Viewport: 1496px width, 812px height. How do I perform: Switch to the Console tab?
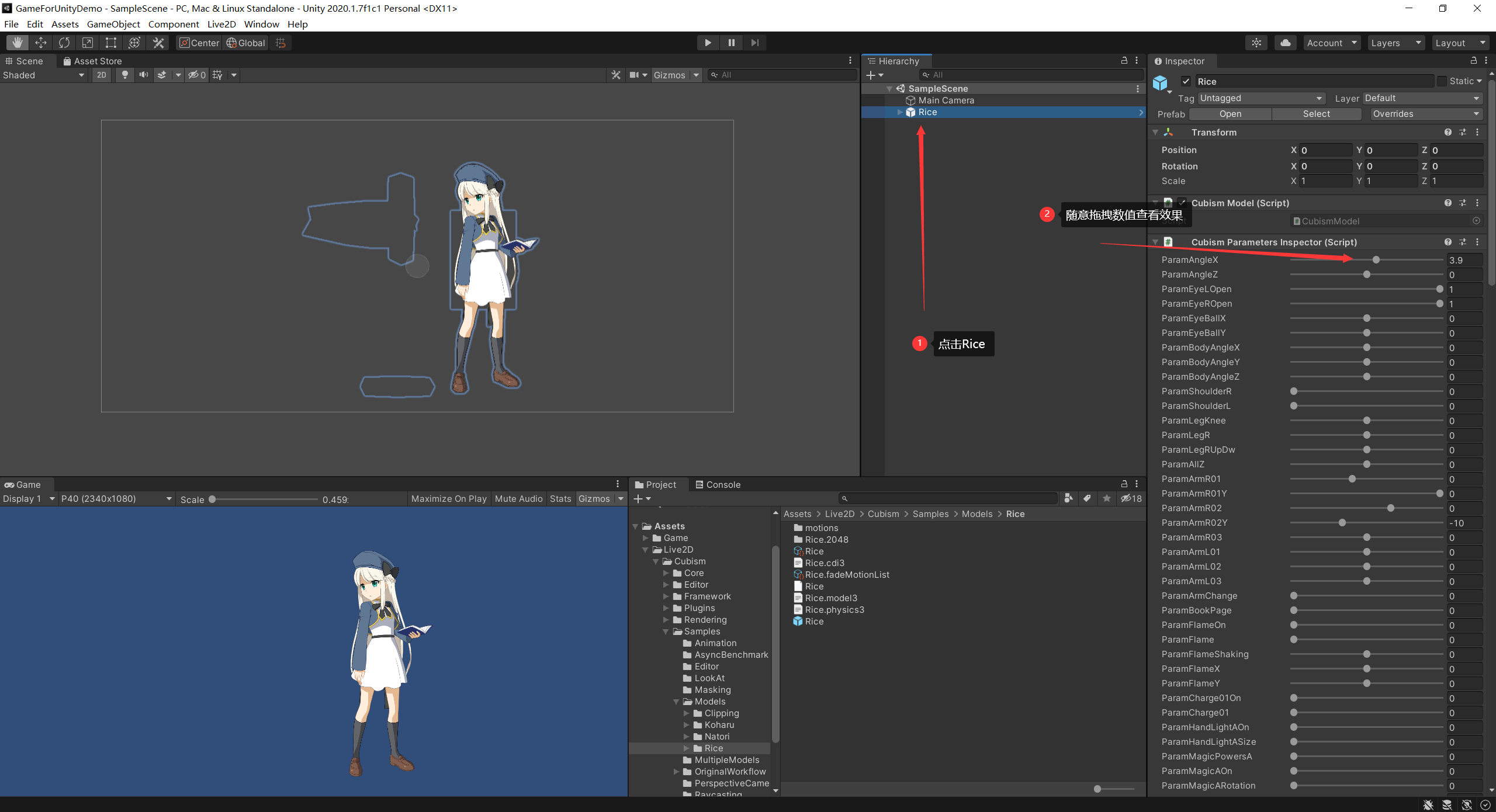point(718,484)
